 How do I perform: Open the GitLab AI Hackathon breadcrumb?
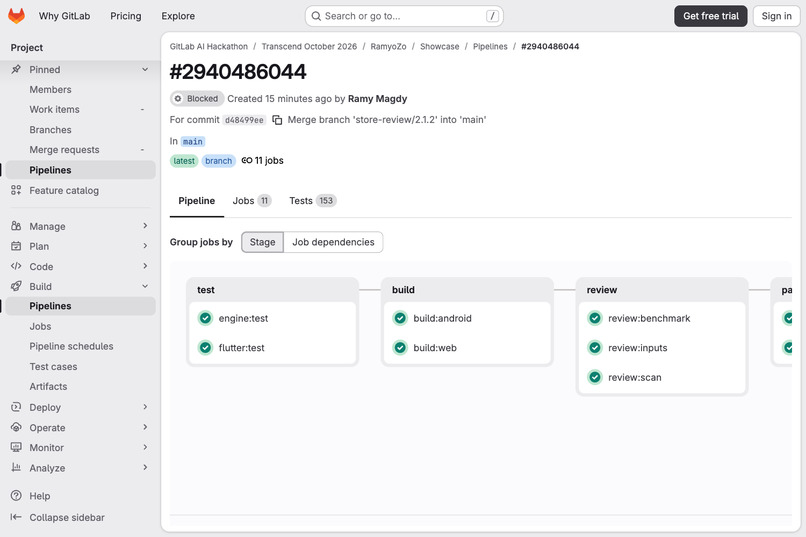pos(209,46)
